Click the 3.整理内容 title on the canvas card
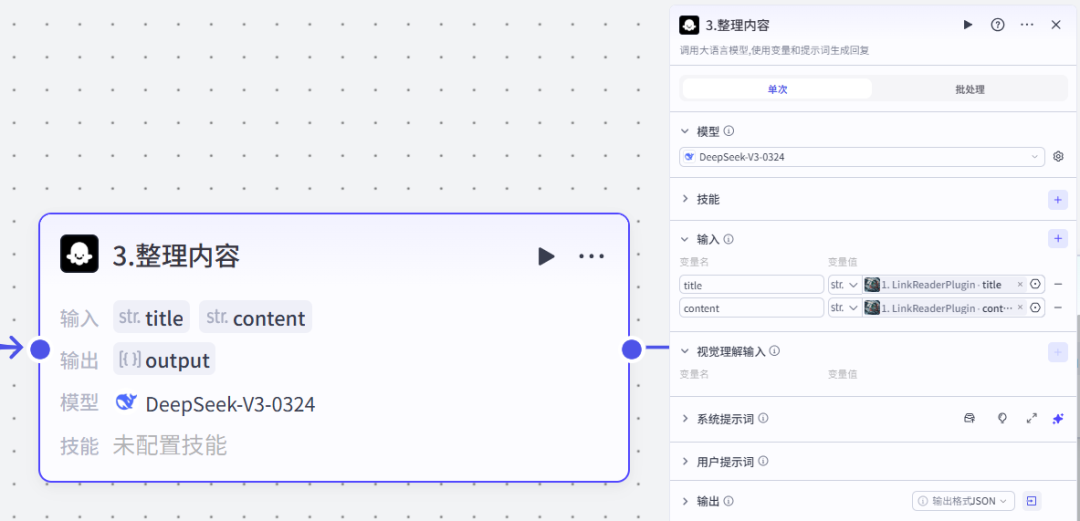1080x521 pixels. click(176, 256)
